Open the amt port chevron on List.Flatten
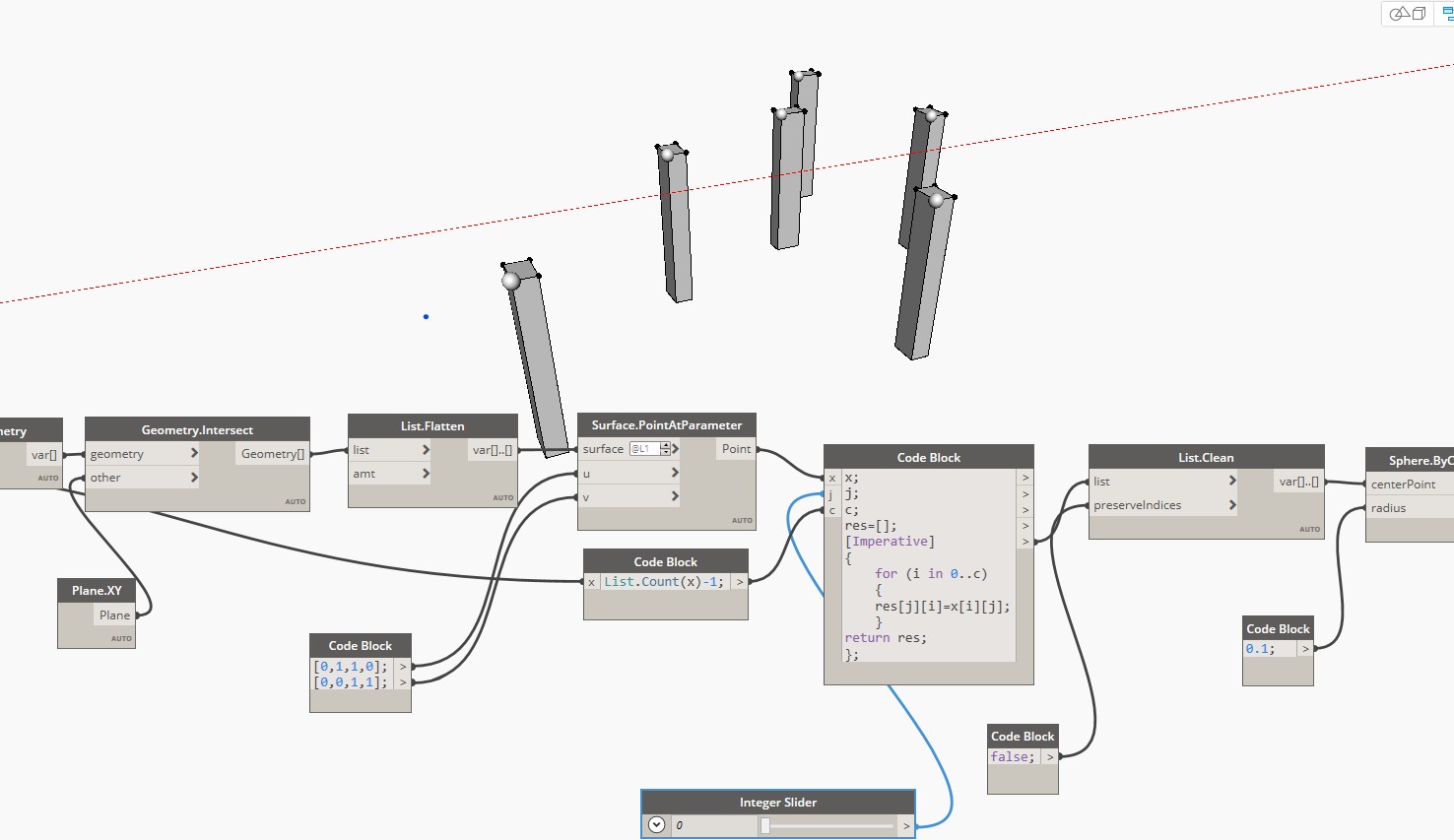 point(426,473)
